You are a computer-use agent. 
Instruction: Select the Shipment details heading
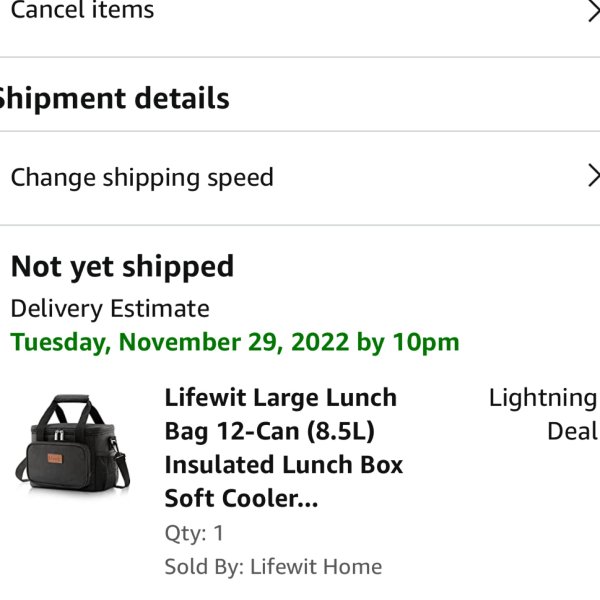[x=113, y=98]
